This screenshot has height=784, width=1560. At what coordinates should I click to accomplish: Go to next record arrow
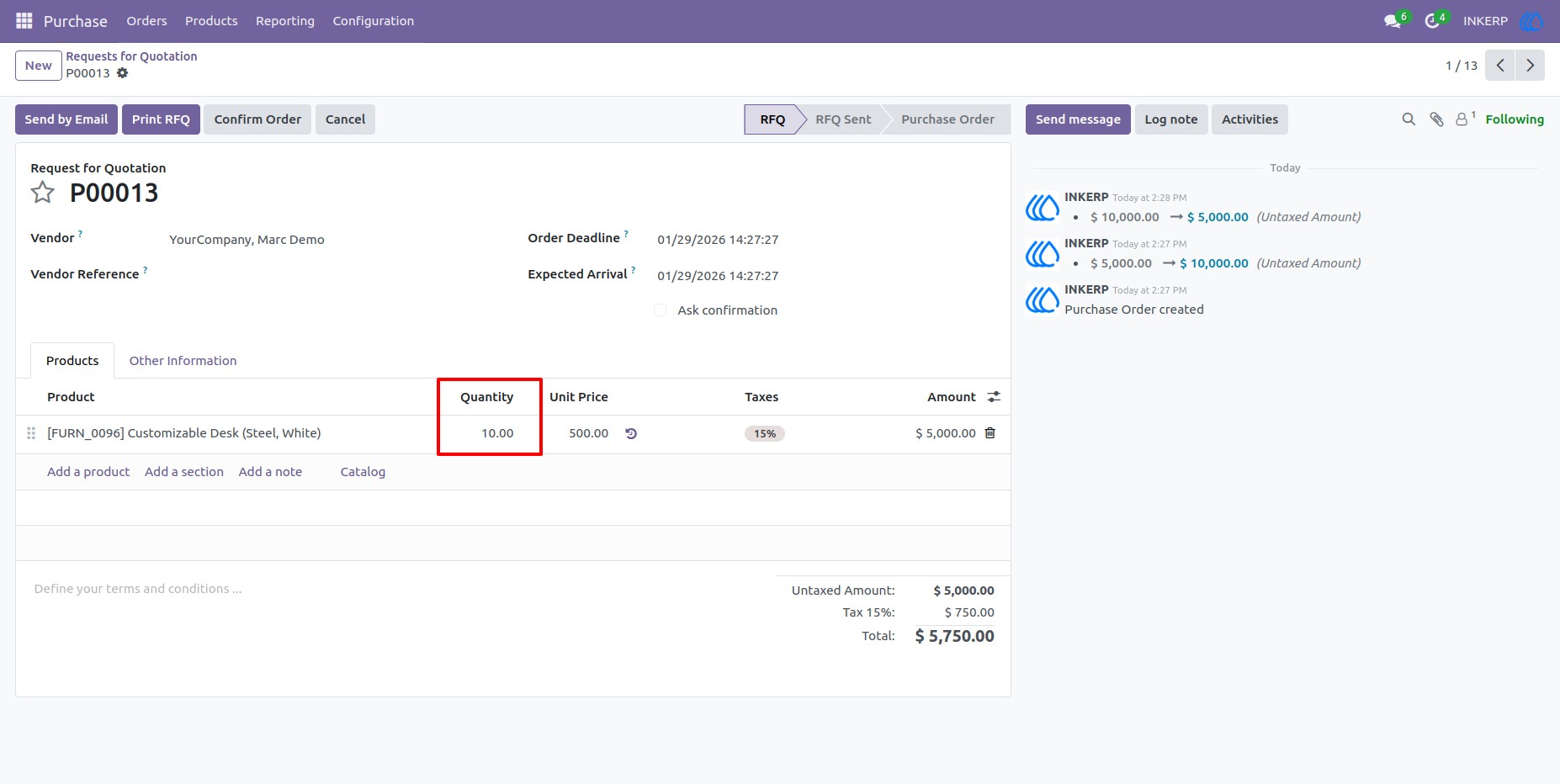(x=1531, y=66)
